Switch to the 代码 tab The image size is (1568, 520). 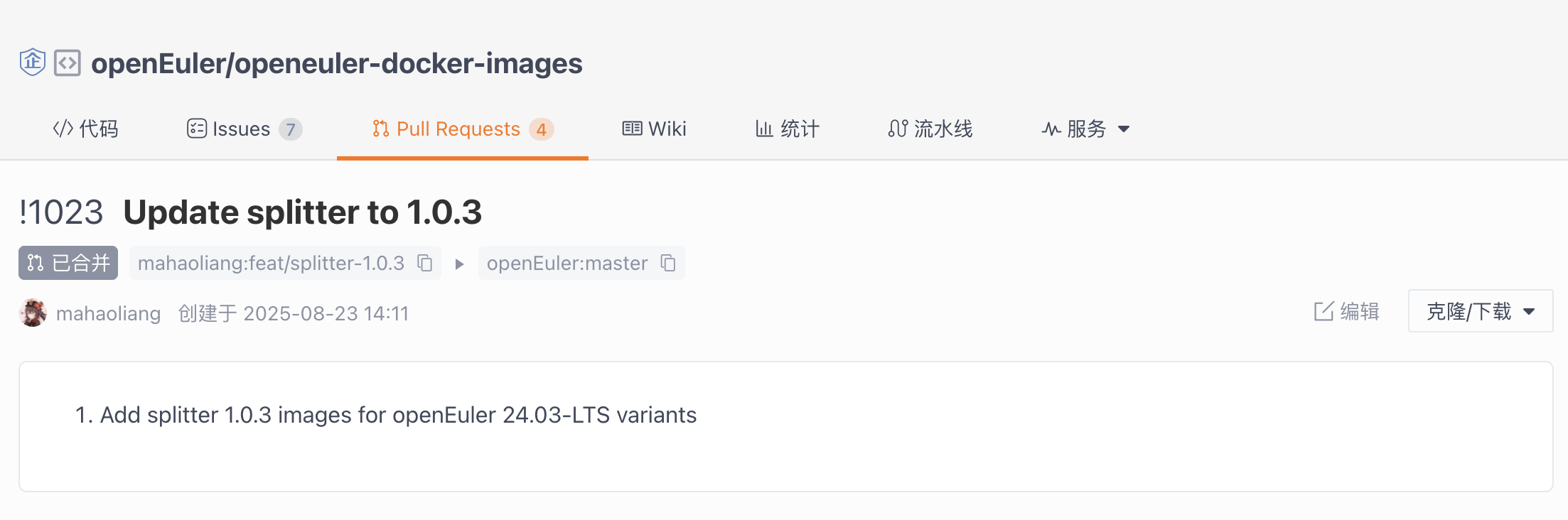click(85, 129)
